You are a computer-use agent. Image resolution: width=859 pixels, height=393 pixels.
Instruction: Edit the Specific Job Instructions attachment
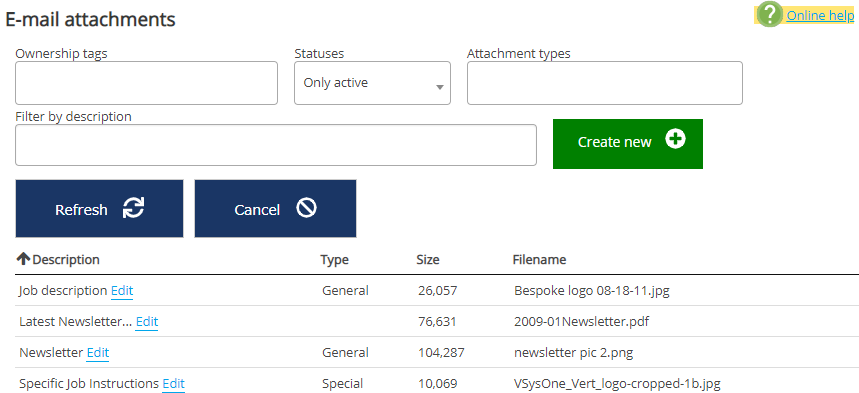tap(173, 384)
